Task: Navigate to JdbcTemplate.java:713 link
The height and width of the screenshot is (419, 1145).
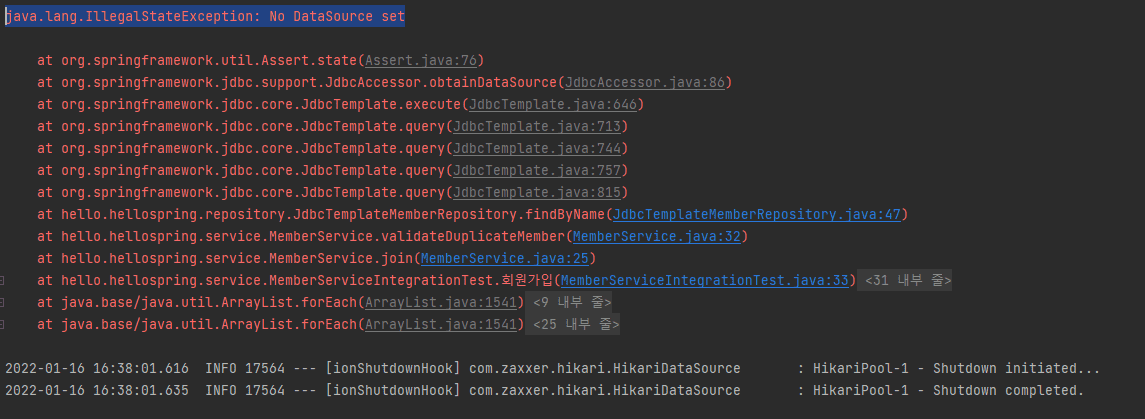Action: coord(538,127)
